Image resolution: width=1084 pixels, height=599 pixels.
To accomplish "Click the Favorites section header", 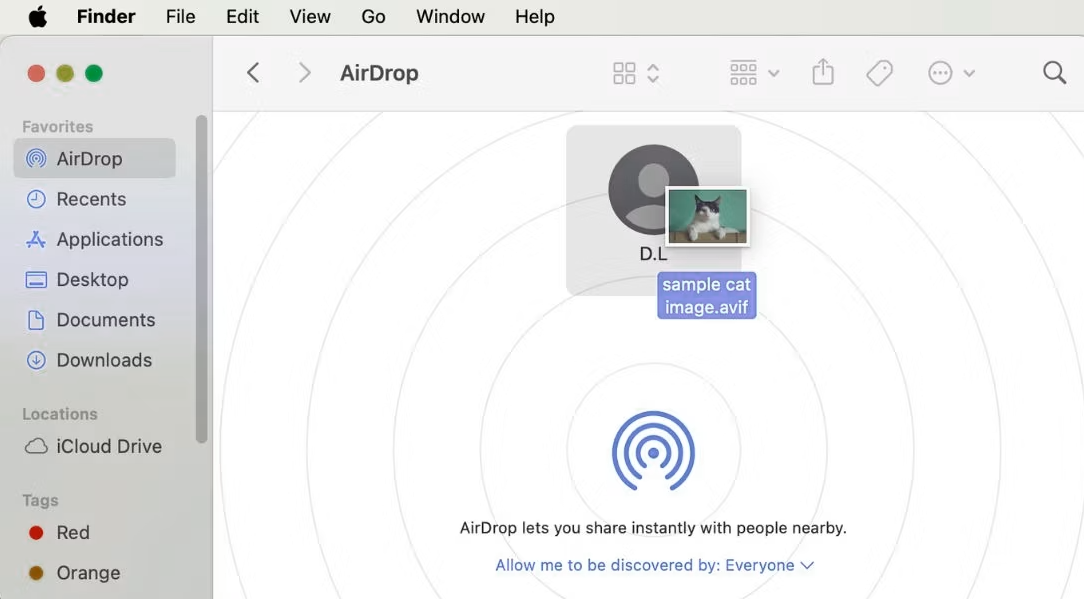I will pos(57,127).
